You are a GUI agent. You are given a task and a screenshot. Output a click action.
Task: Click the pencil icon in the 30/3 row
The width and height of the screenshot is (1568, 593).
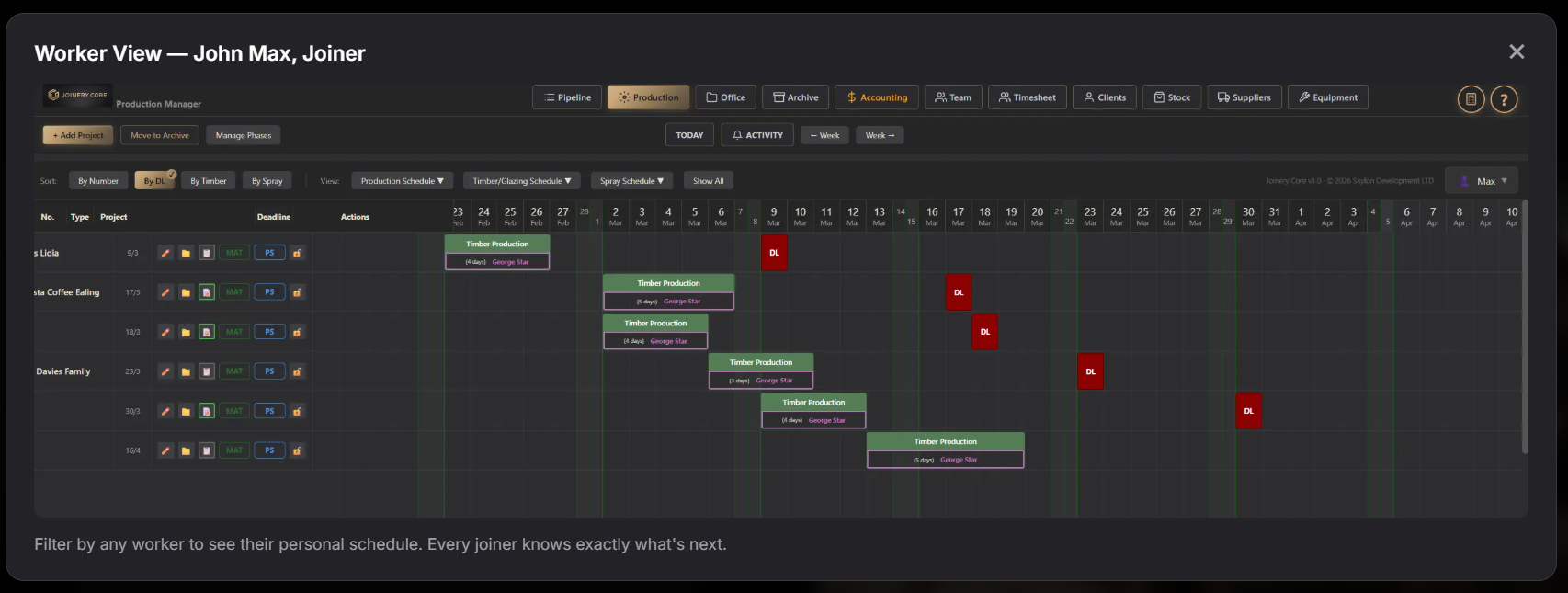tap(165, 411)
